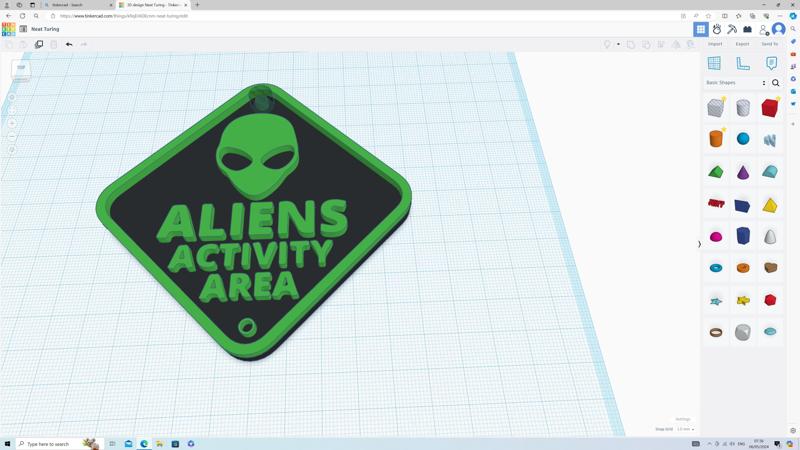Click the Delete trash icon
Viewport: 800px width, 450px height.
(x=54, y=44)
